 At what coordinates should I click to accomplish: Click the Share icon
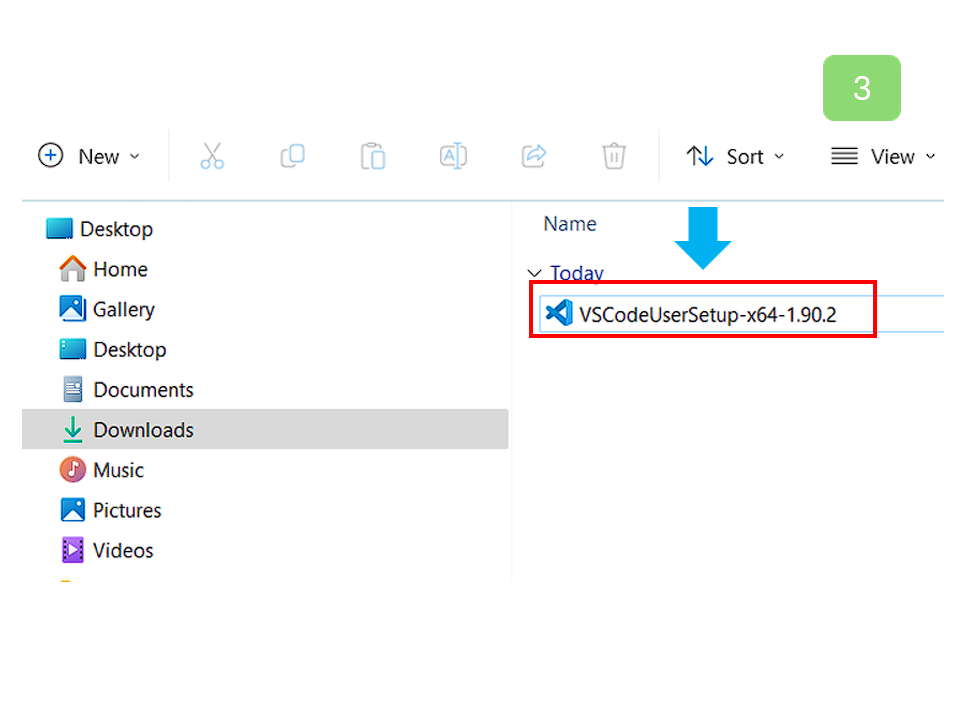click(x=534, y=156)
